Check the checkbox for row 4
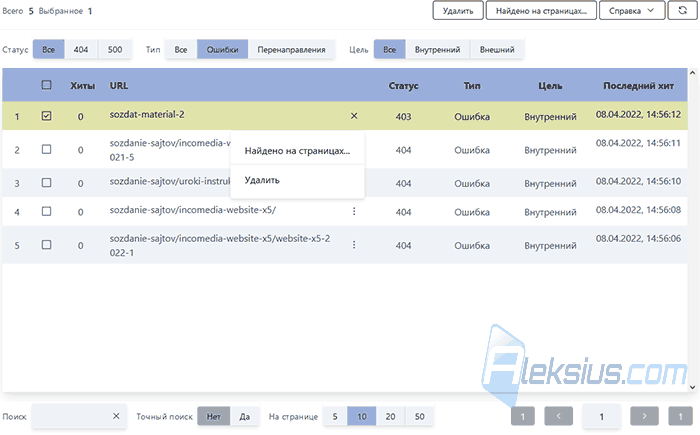 click(x=46, y=211)
